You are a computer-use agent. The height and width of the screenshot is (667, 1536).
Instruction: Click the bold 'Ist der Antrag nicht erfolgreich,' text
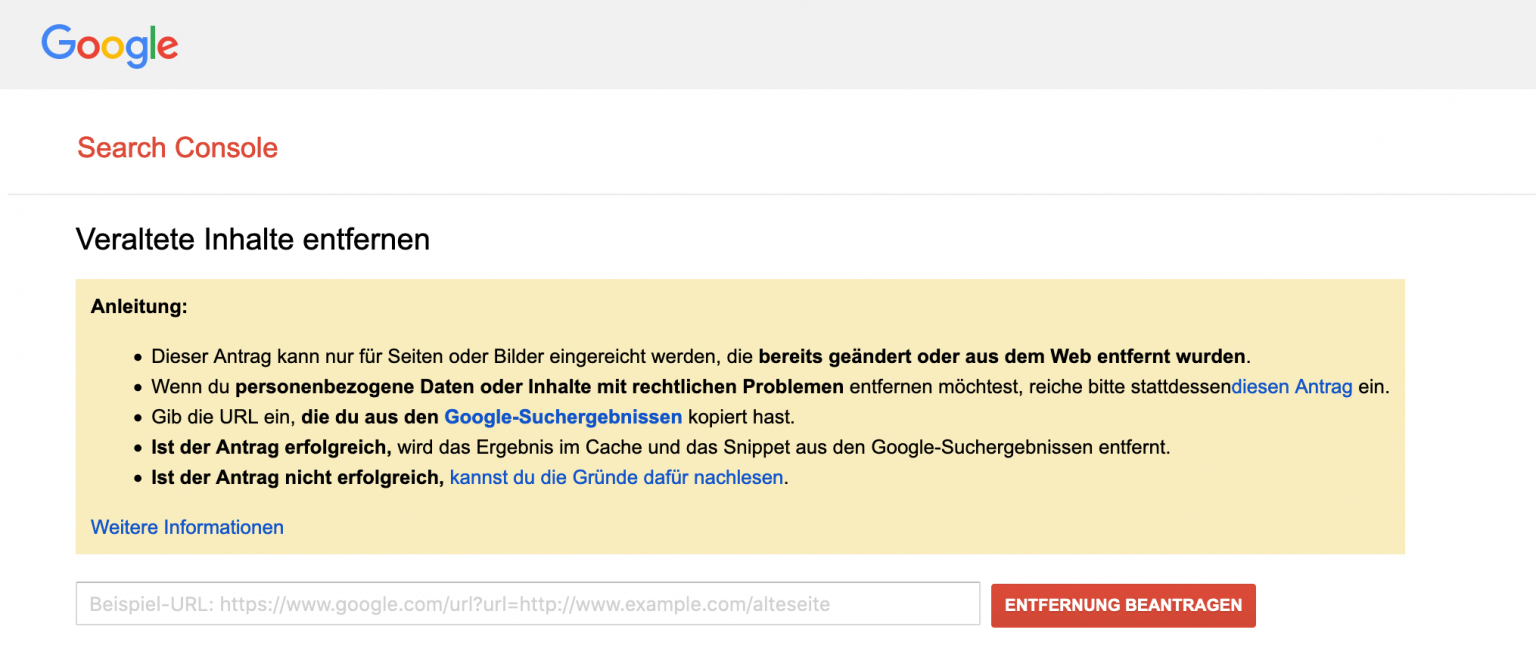coord(297,477)
